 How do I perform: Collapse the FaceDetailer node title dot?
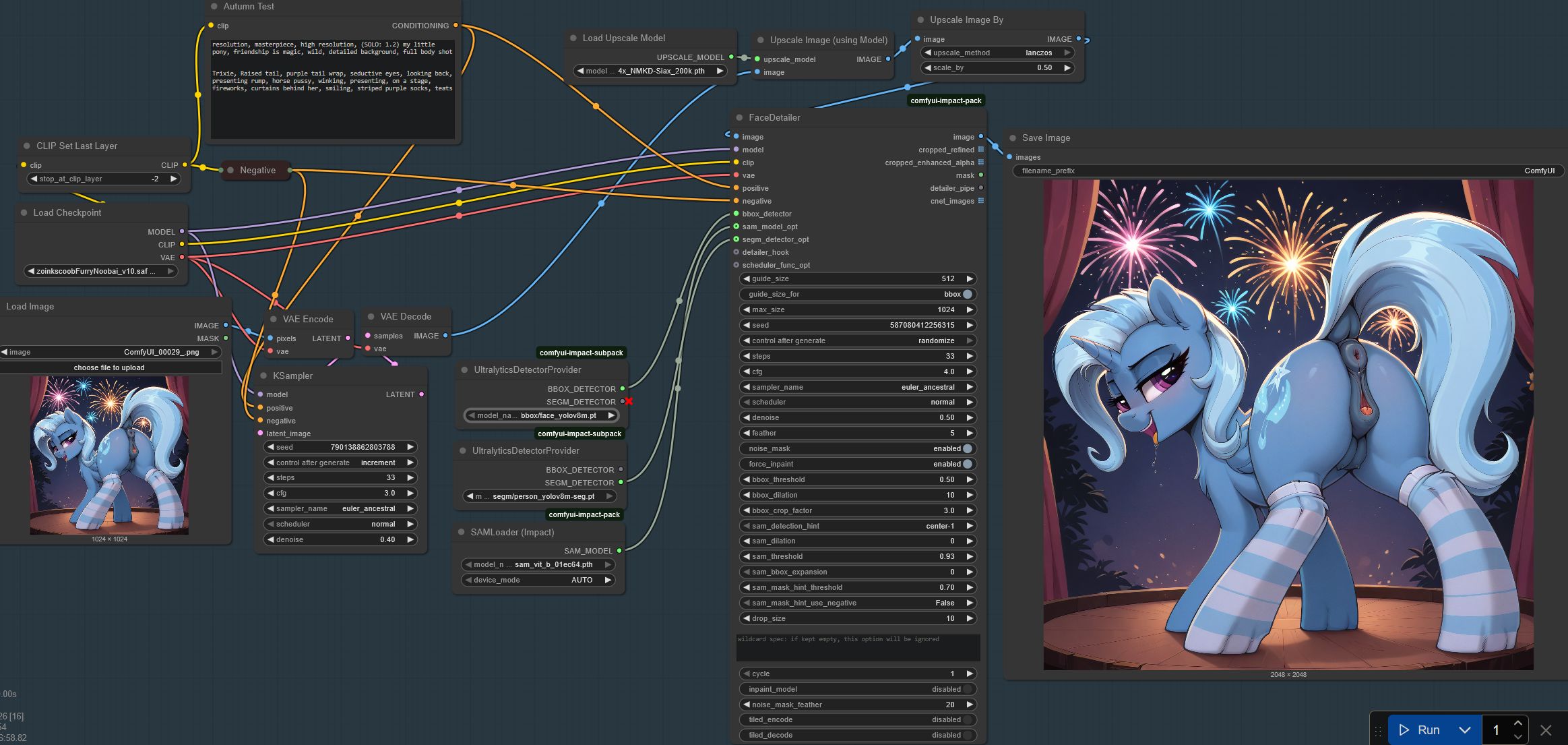[x=739, y=118]
